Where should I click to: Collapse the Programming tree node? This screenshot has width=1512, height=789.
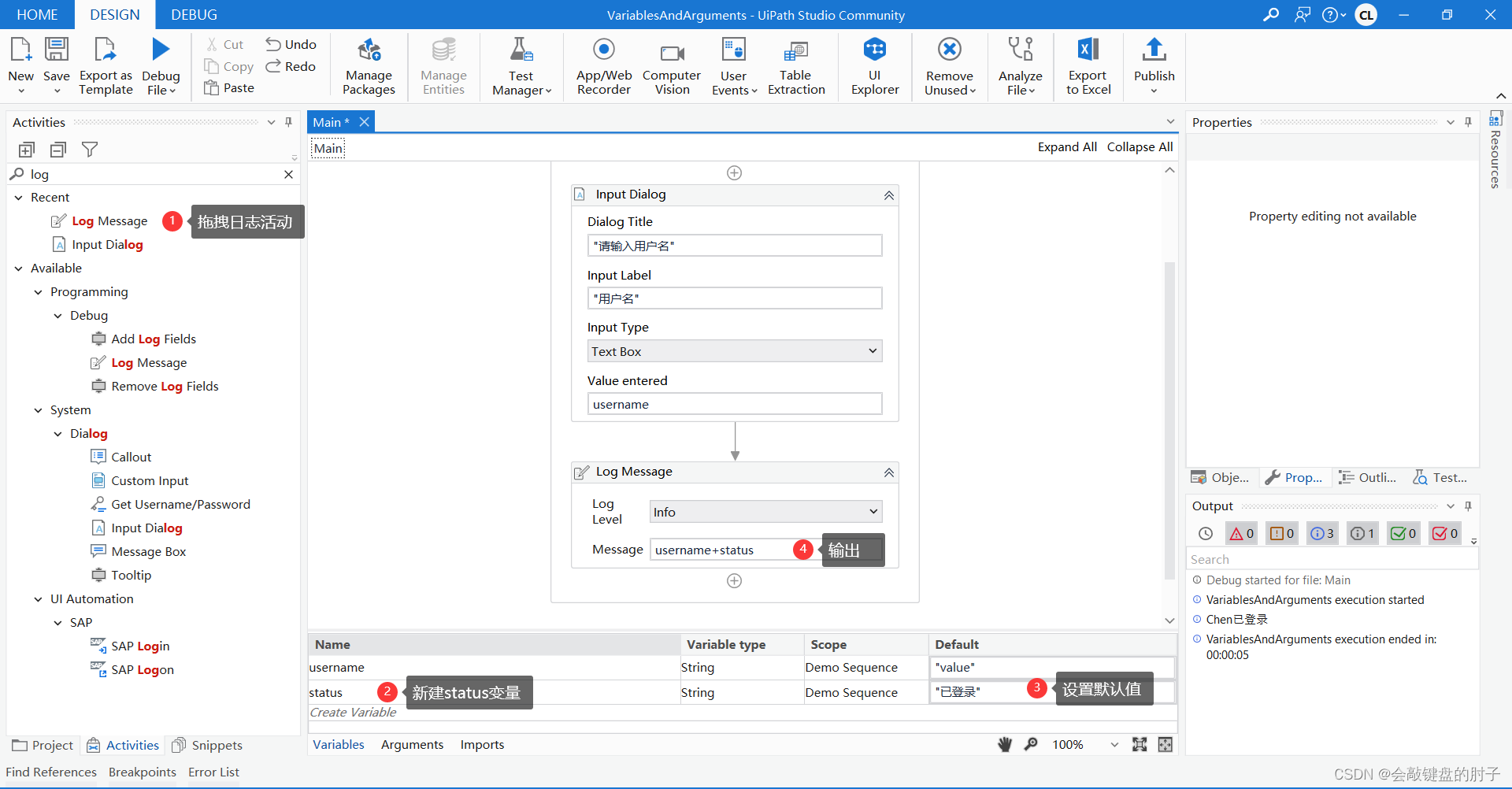39,292
